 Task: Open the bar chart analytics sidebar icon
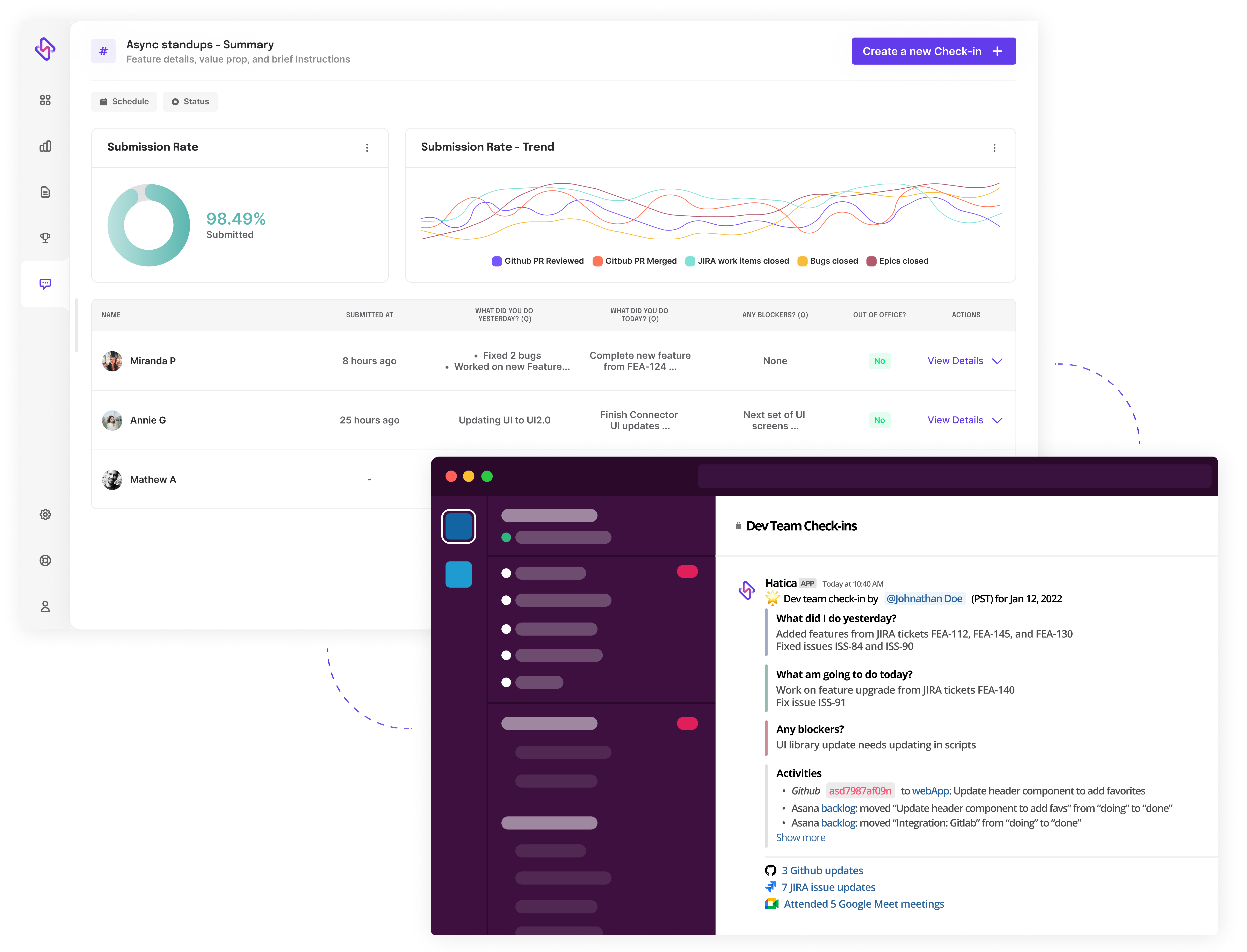[x=45, y=146]
